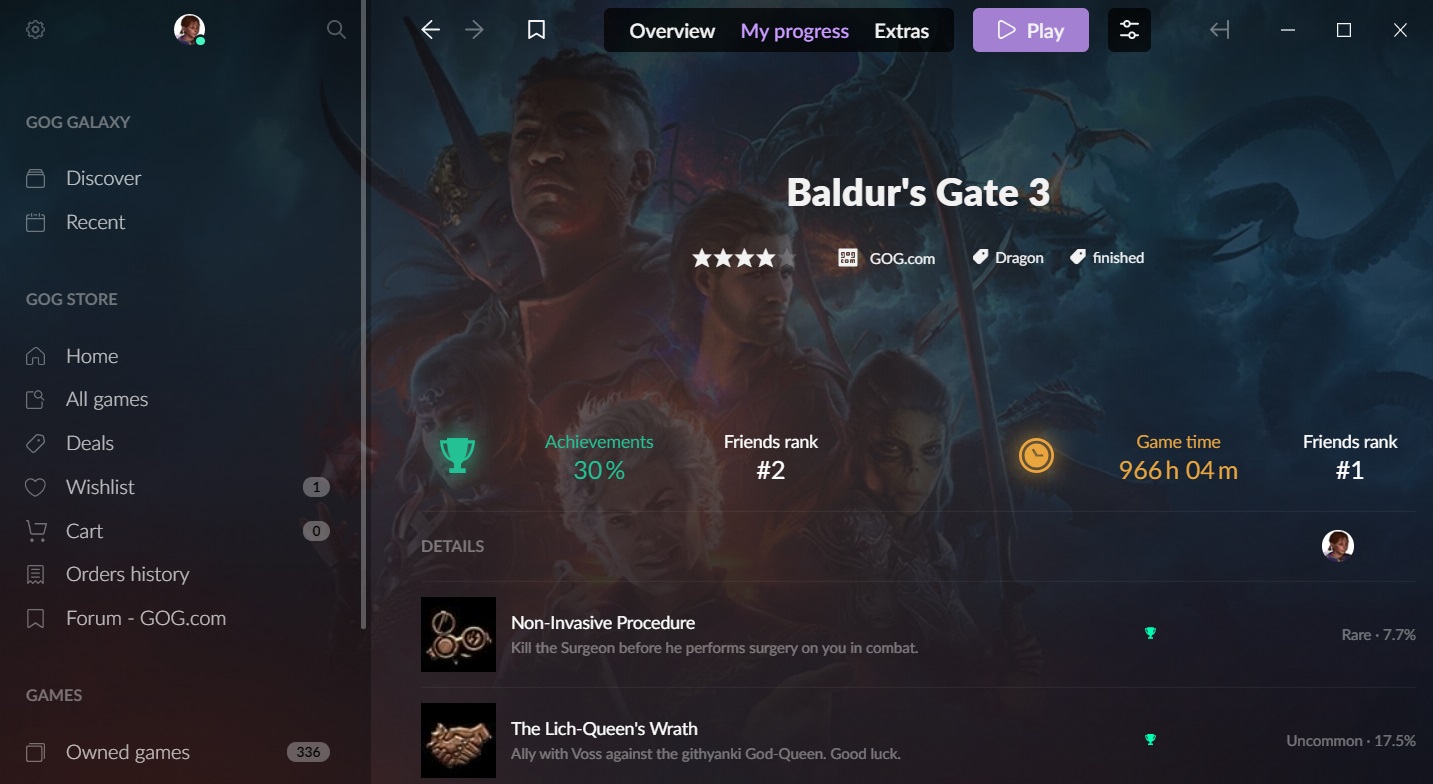Switch to the Extras tab
This screenshot has height=784, width=1433.
click(x=901, y=31)
